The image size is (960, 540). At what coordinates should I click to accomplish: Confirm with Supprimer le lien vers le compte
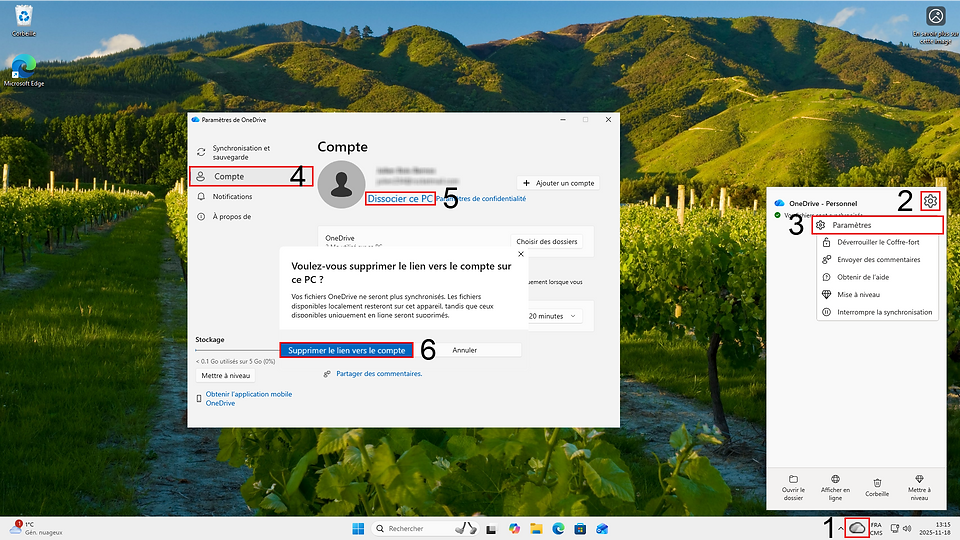click(347, 350)
